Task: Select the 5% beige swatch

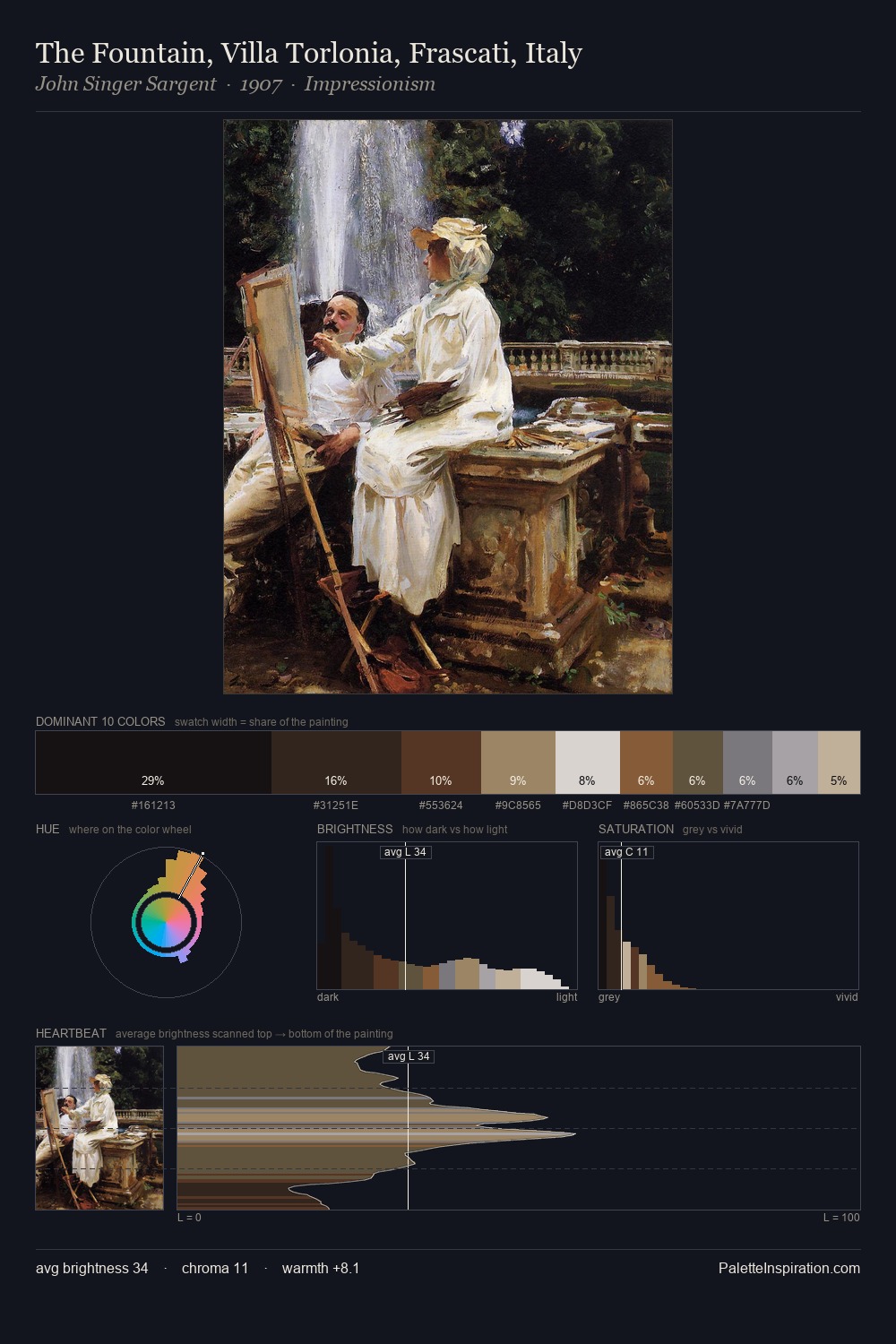Action: pyautogui.click(x=839, y=762)
